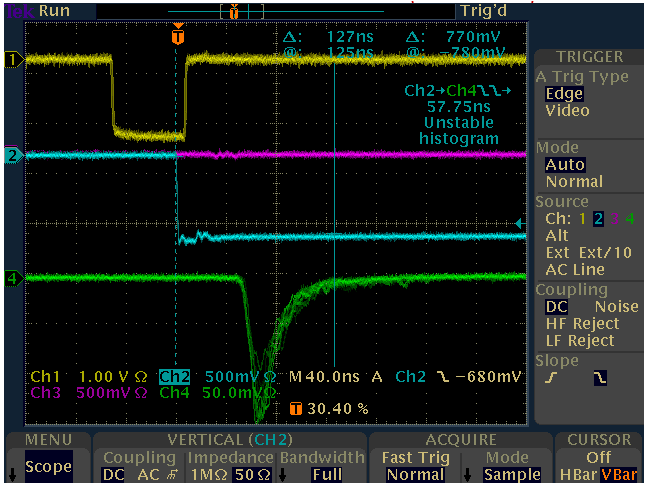Click the Trig'd status indicator
Screen dimensions: 648x487
[483, 11]
